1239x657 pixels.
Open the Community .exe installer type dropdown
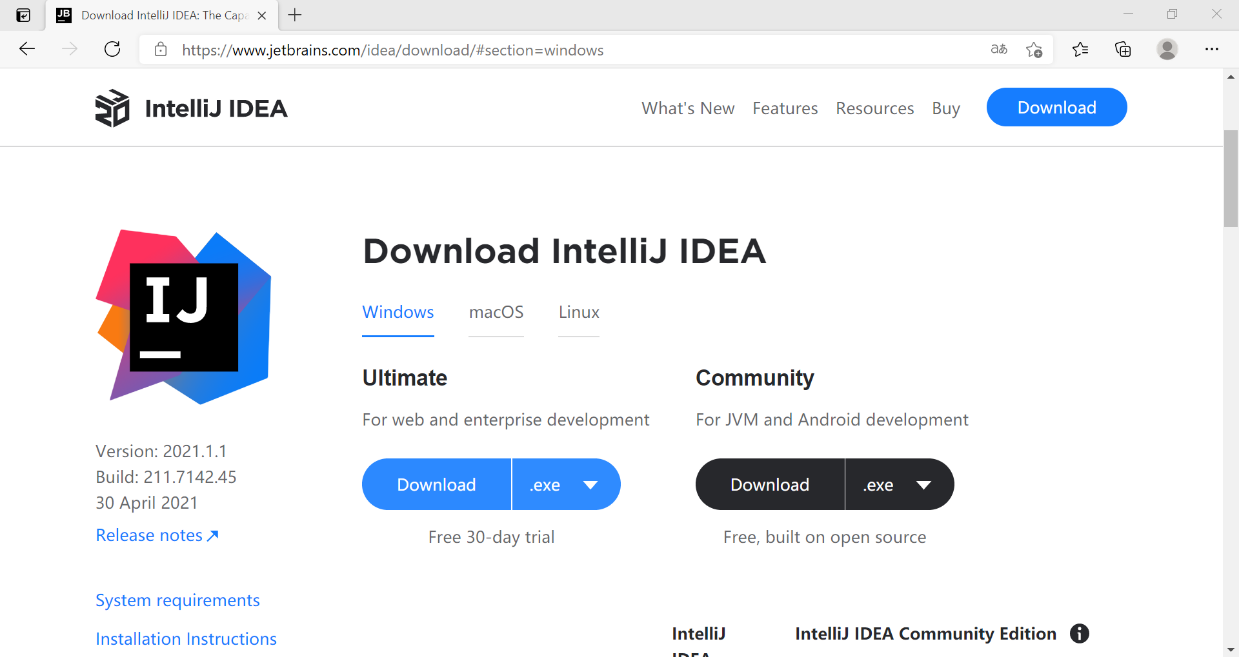pyautogui.click(x=900, y=484)
